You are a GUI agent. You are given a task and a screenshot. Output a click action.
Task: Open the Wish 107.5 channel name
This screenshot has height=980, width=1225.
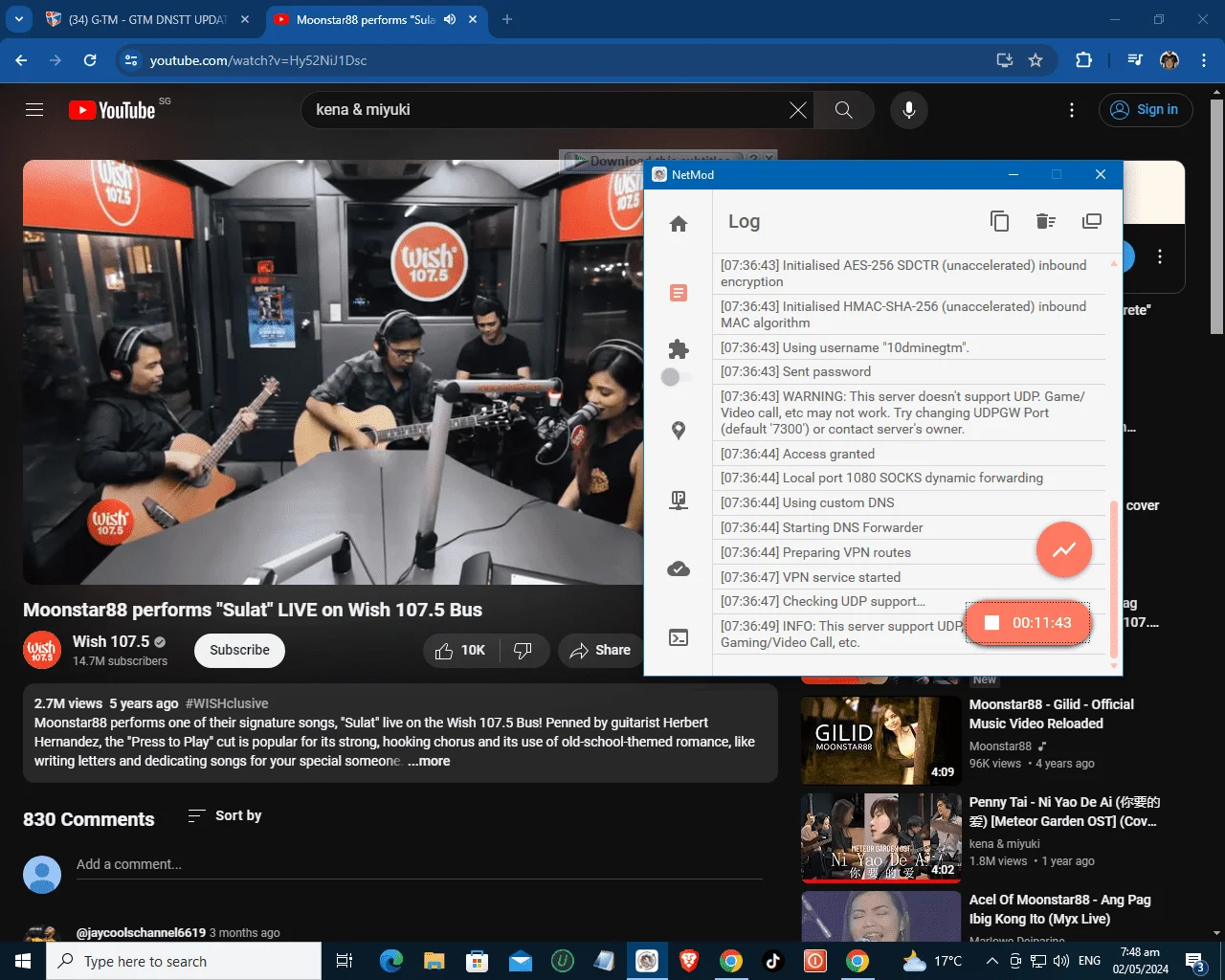(x=111, y=641)
